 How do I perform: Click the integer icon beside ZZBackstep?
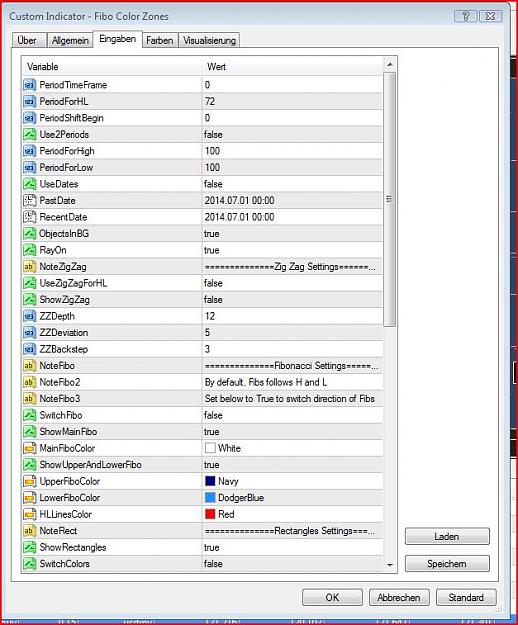click(x=29, y=350)
